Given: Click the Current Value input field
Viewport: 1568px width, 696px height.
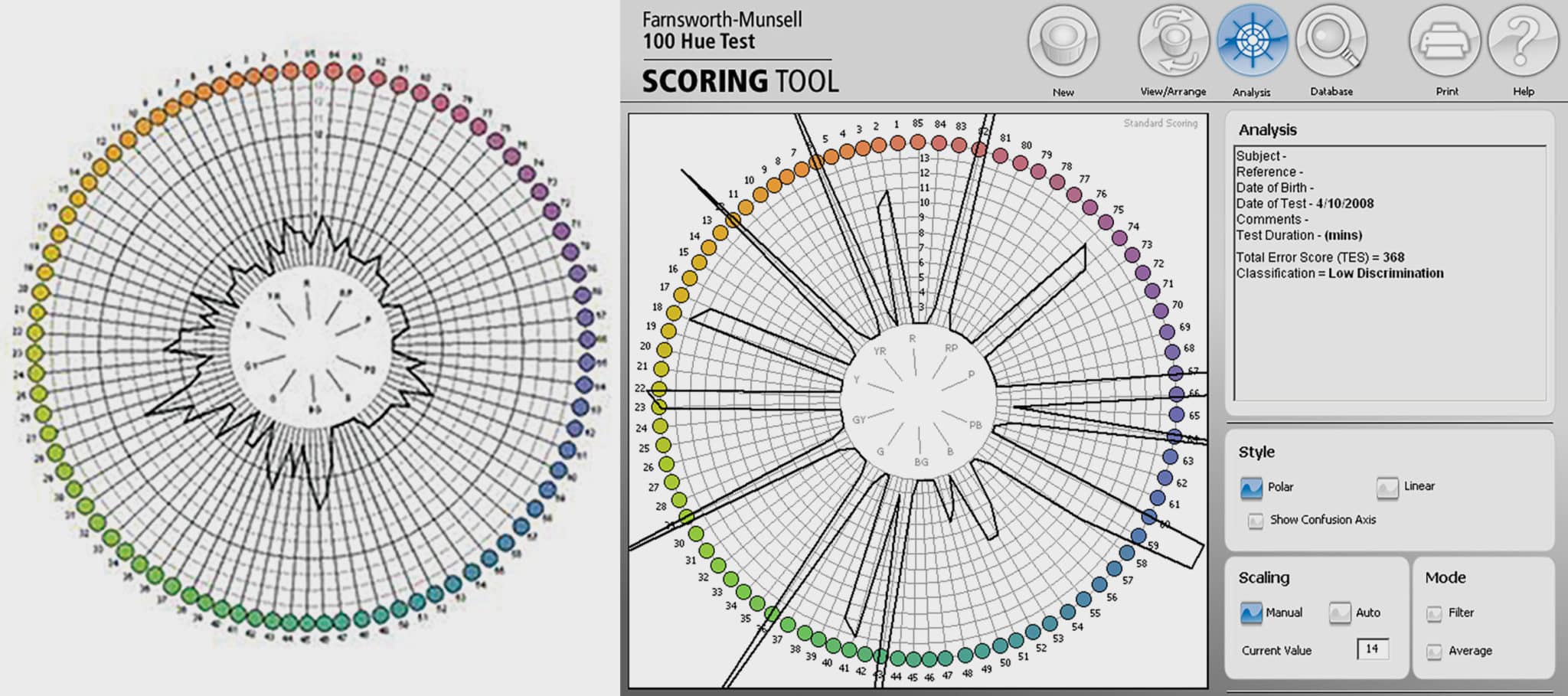Looking at the screenshot, I should [x=1373, y=649].
